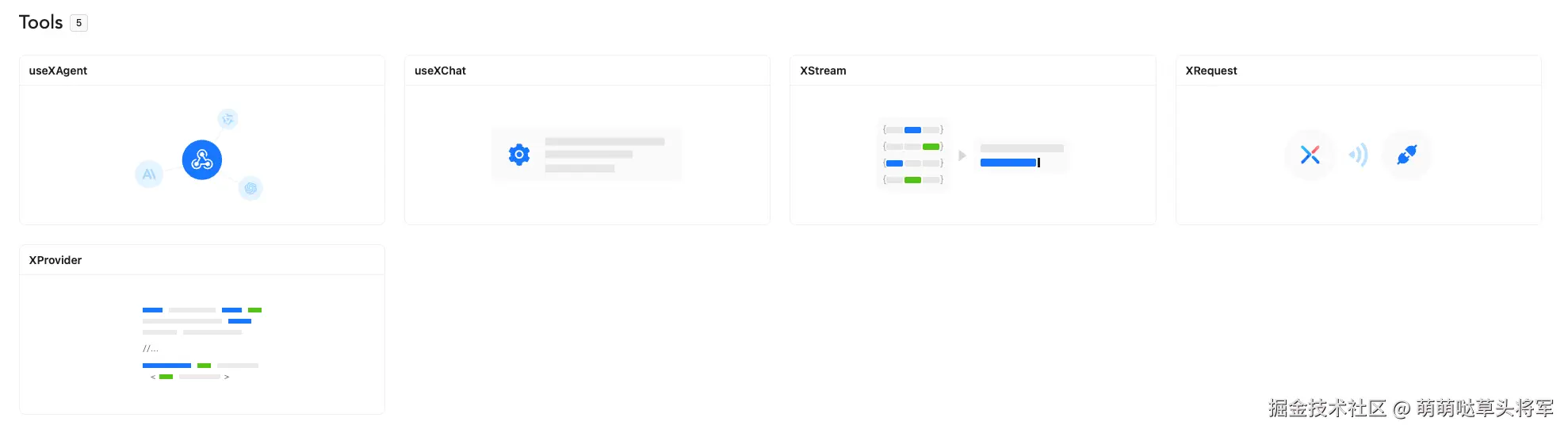The image size is (1568, 433).
Task: Click the gray text placeholder lines in useXChat
Action: 605,155
